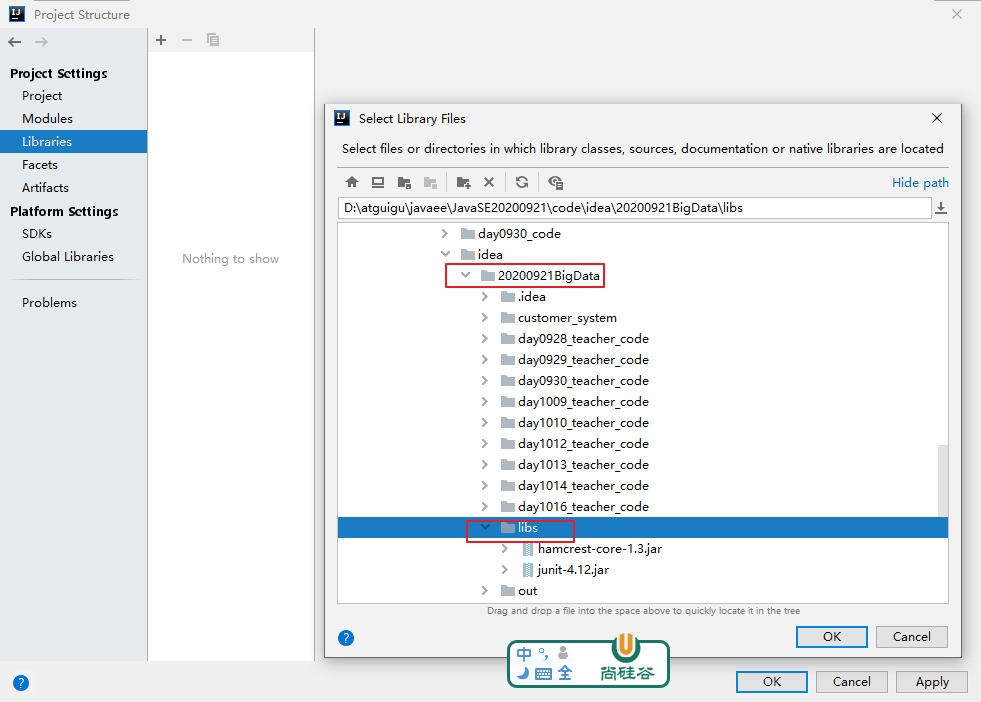
Task: Open Project settings page
Action: tap(42, 96)
